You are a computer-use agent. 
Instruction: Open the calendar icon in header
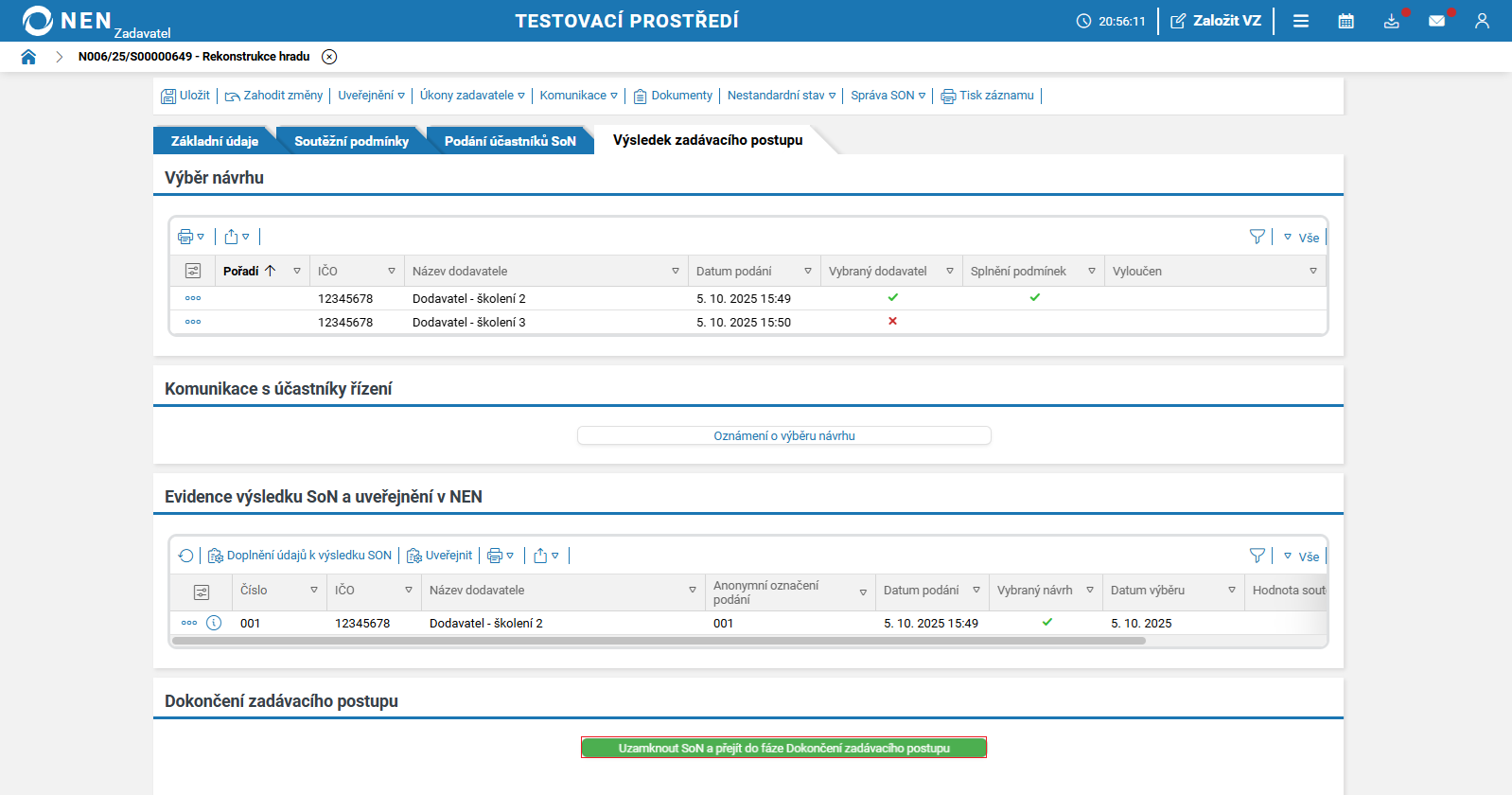(x=1345, y=21)
